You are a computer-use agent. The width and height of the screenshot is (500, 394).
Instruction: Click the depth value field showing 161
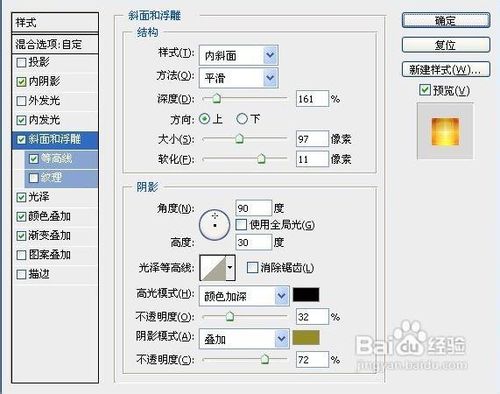312,99
